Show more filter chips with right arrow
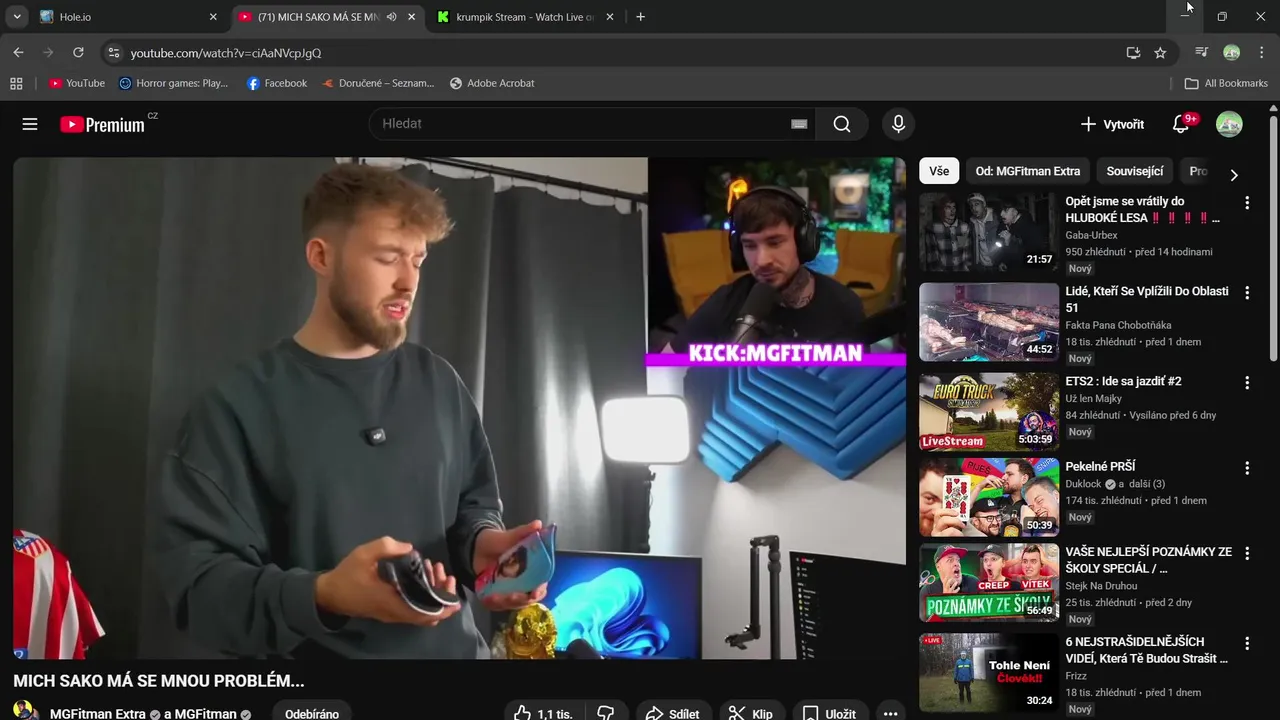This screenshot has height=720, width=1280. click(x=1234, y=175)
